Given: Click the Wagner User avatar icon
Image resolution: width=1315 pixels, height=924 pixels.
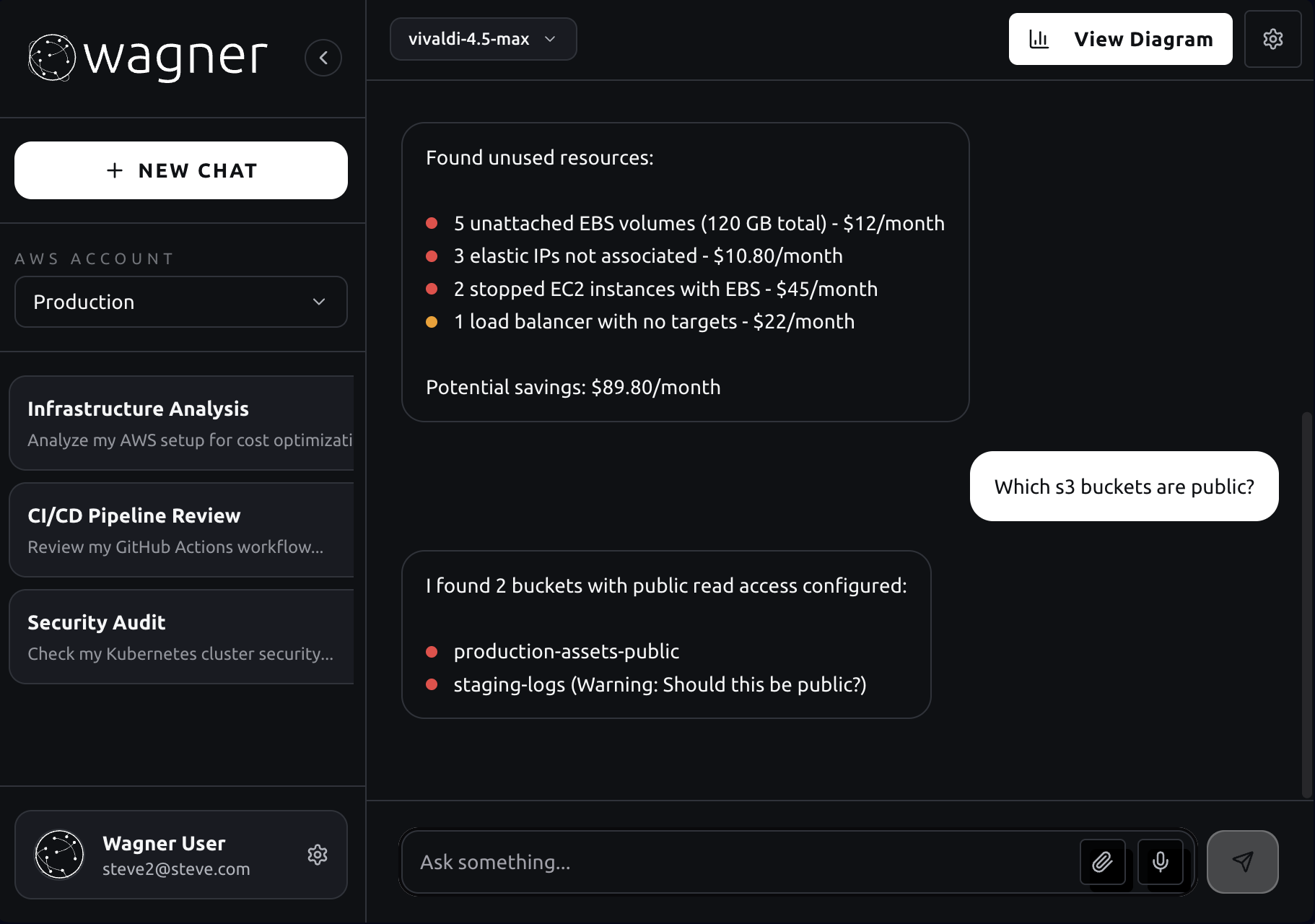Looking at the screenshot, I should (59, 855).
